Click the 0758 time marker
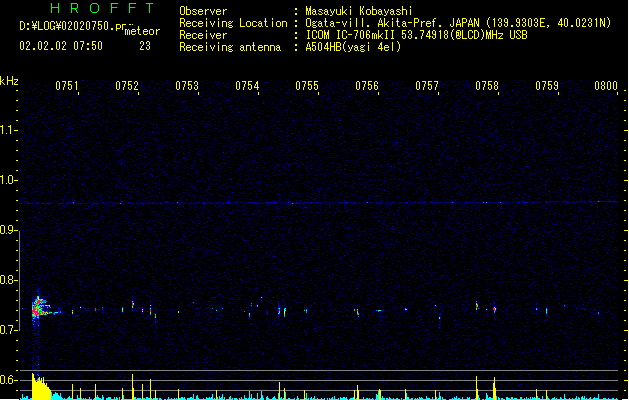Viewport: 629px width, 400px height. (x=487, y=86)
